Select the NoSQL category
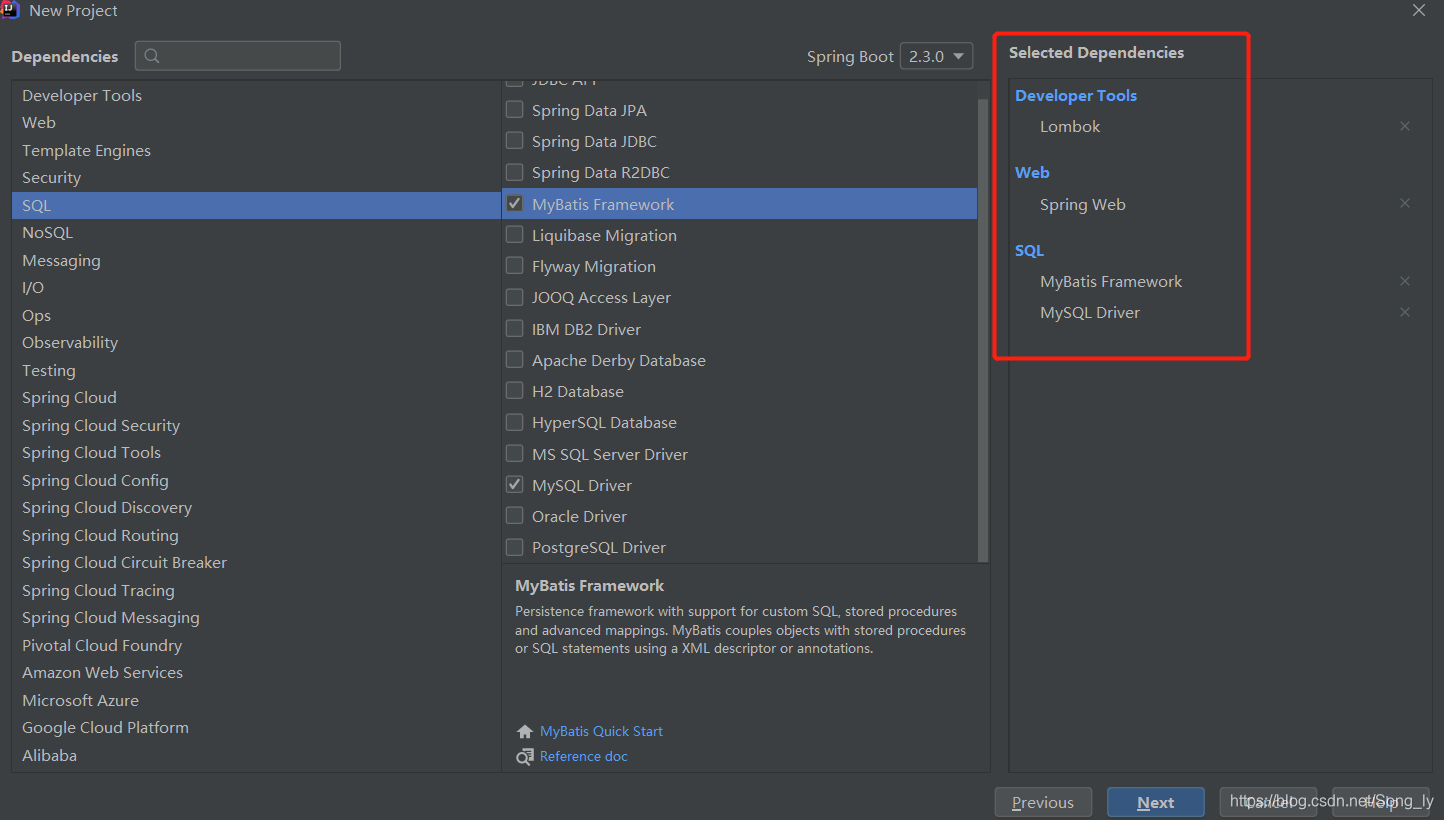Screen dimensions: 1444x820 tap(256, 232)
